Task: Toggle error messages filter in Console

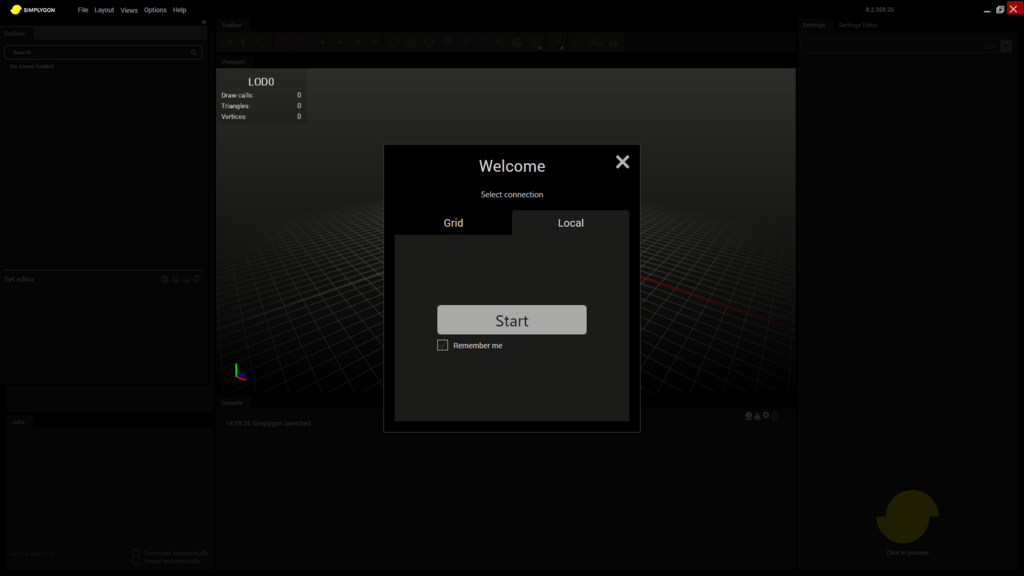Action: 766,416
